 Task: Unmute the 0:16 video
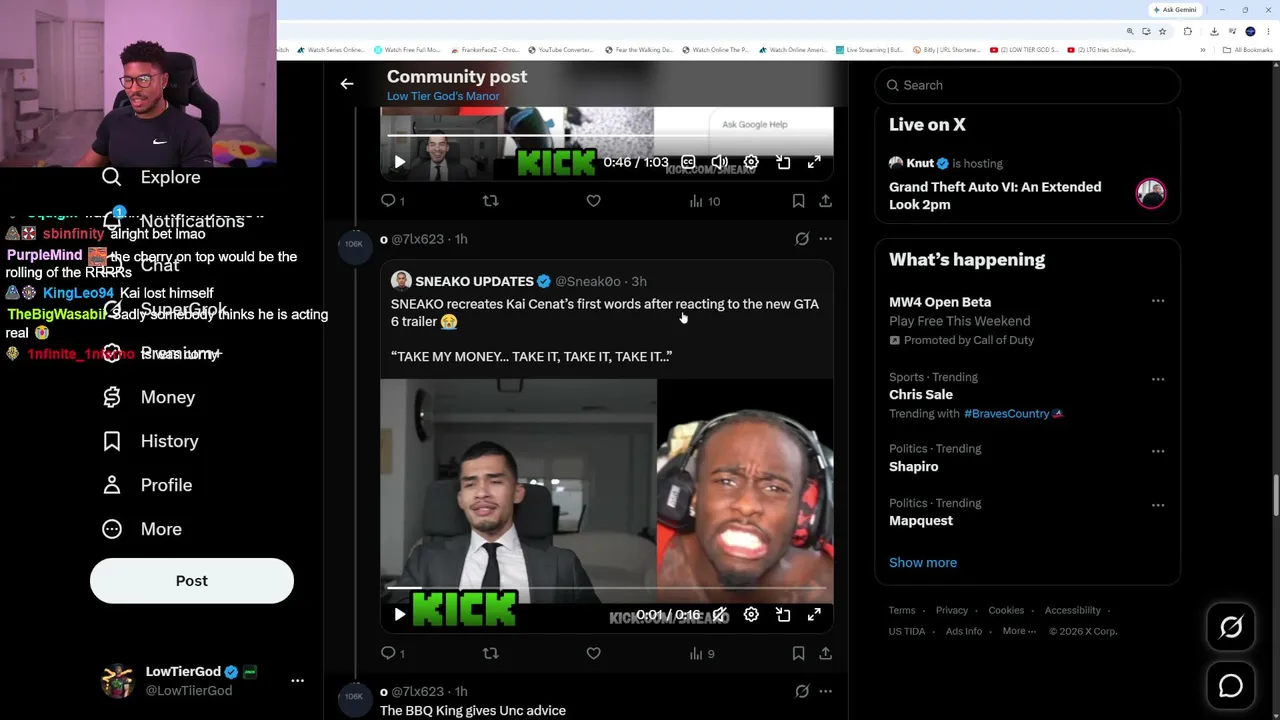[x=719, y=615]
